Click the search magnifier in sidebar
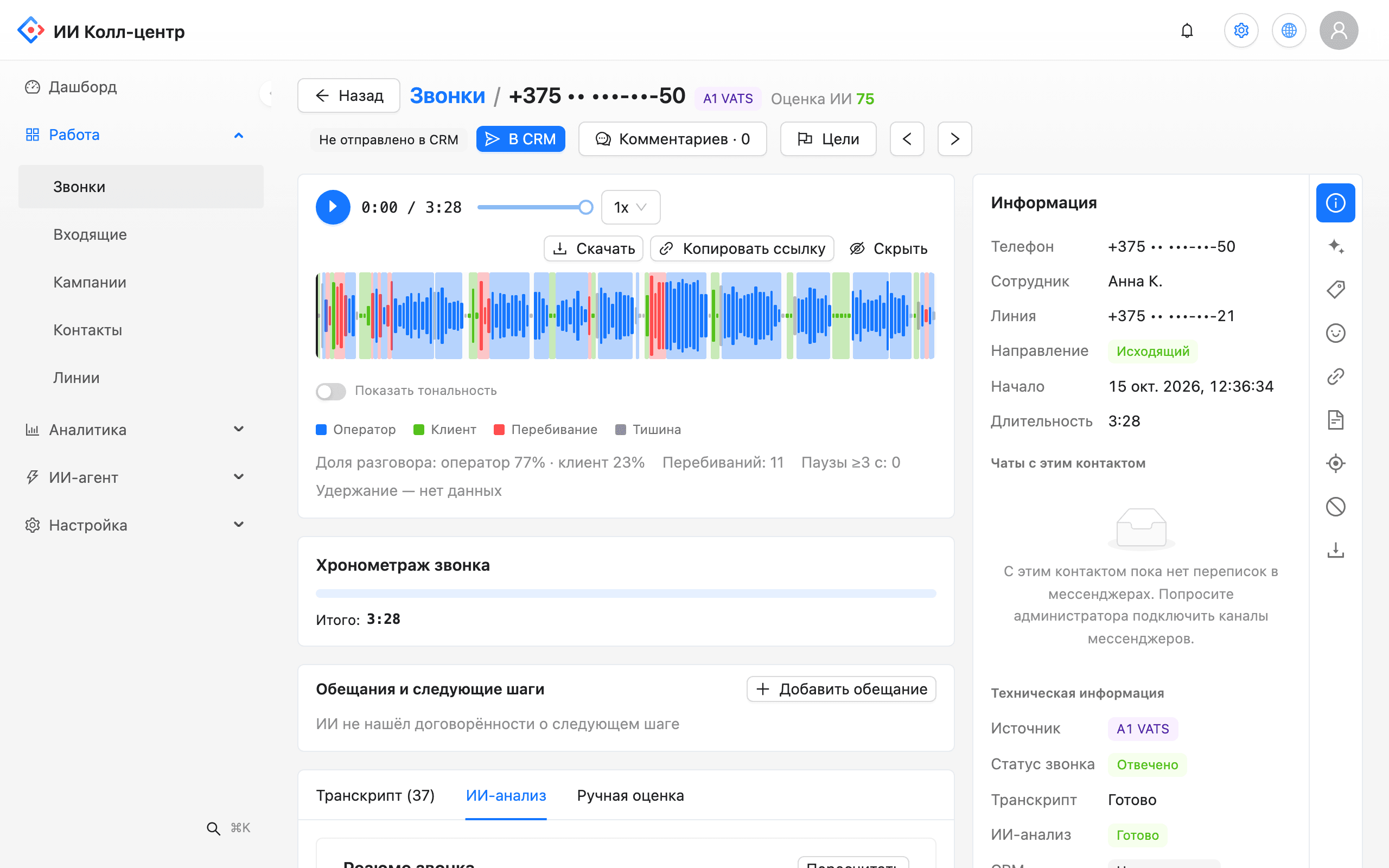The height and width of the screenshot is (868, 1389). pos(213,828)
